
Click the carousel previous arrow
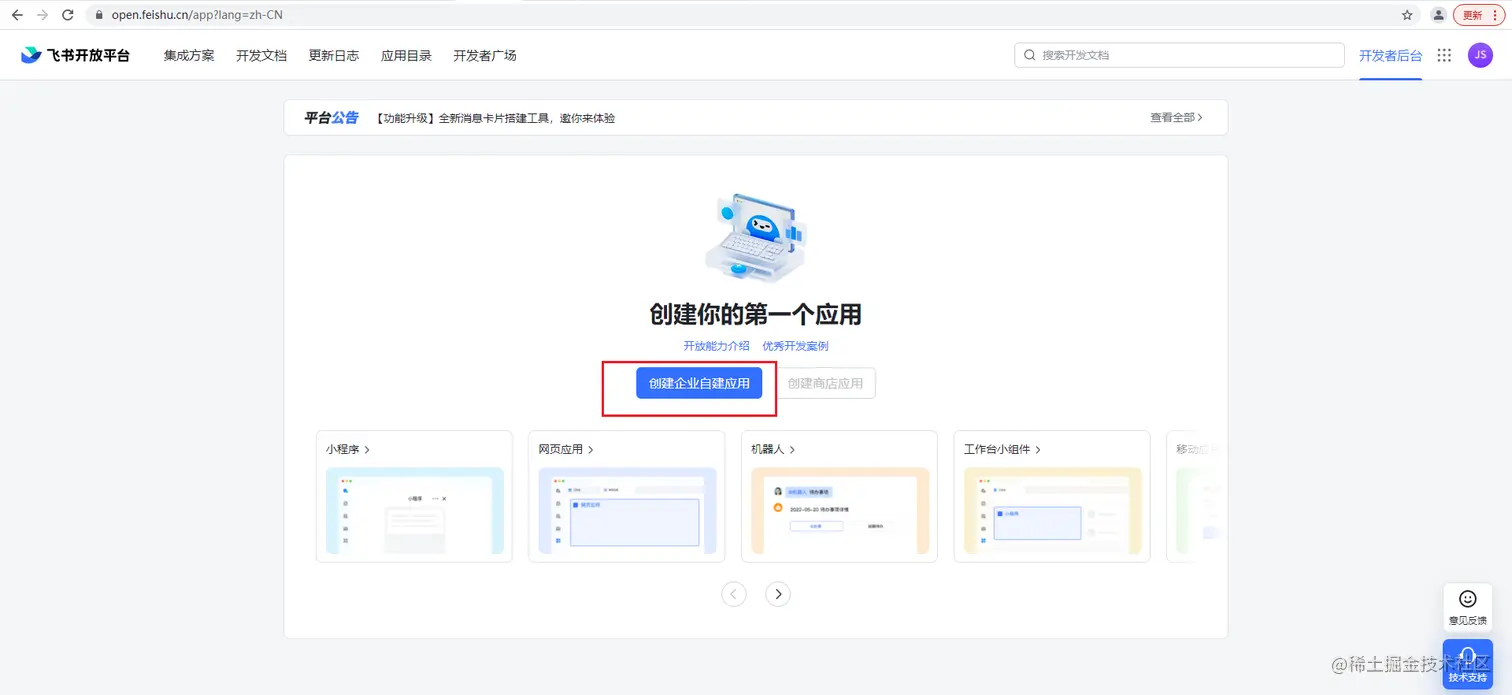(734, 594)
